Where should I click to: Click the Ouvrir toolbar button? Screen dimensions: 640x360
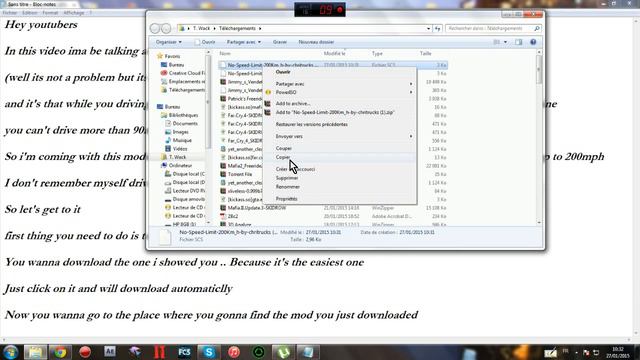tap(205, 42)
